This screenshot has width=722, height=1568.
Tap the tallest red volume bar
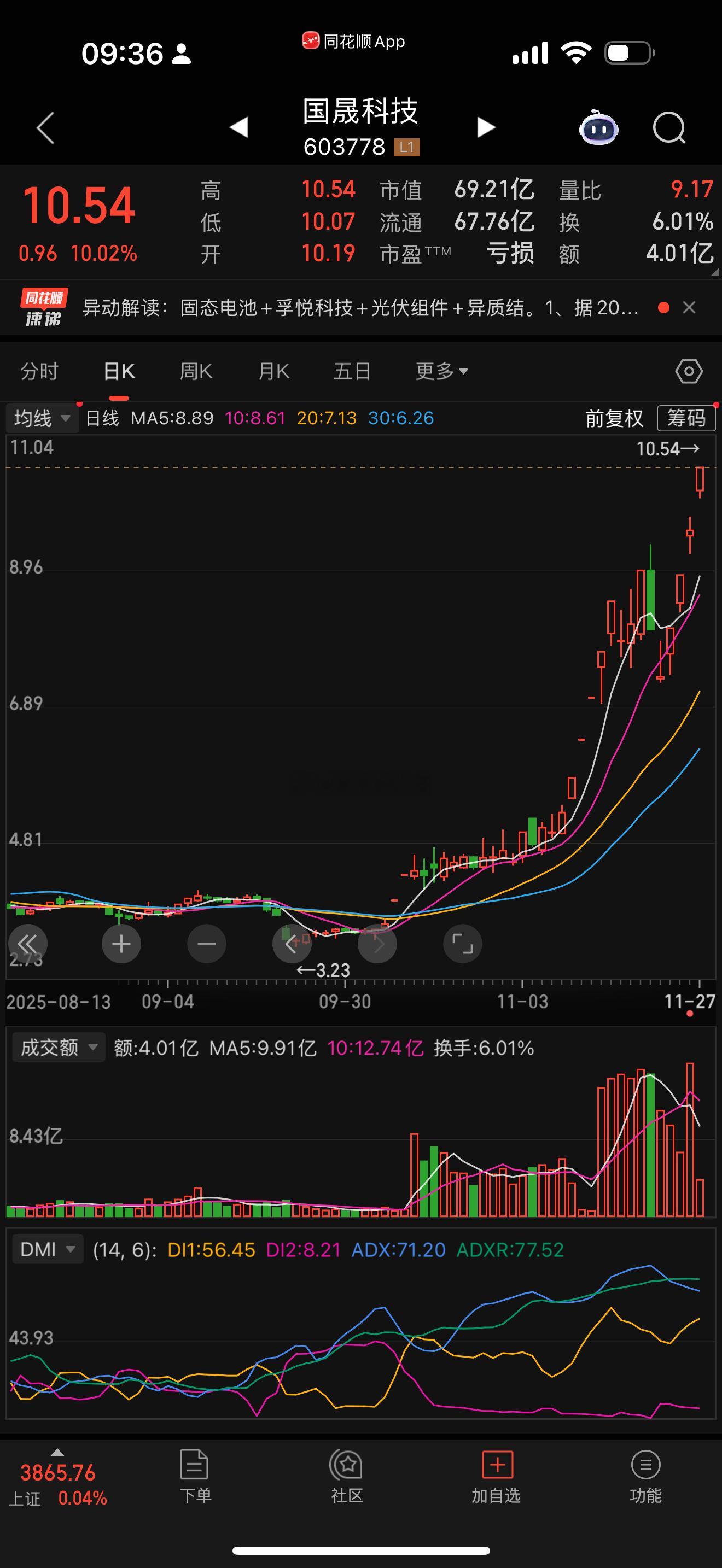pos(690,1139)
